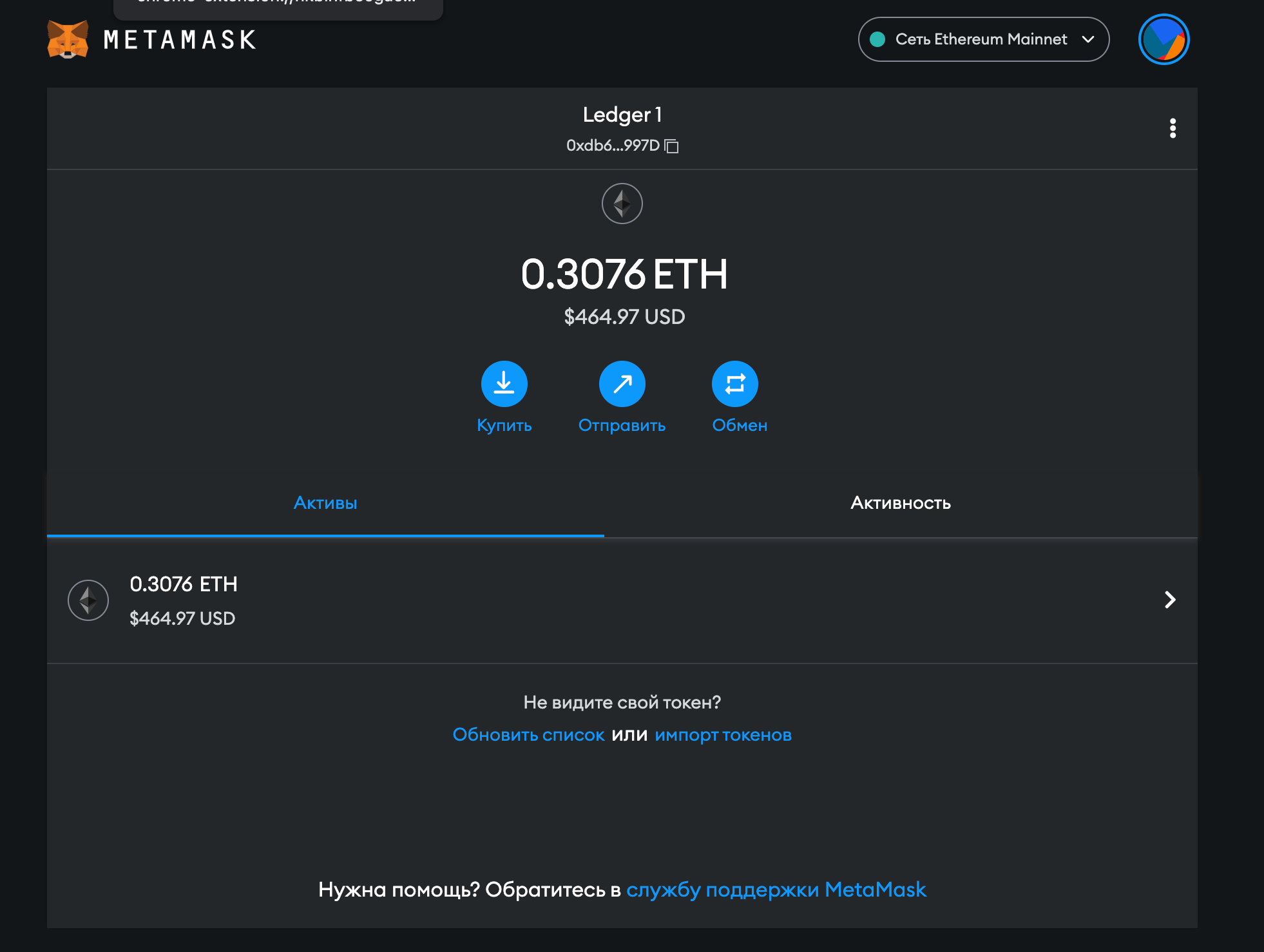Click the colorful profile avatar icon
The height and width of the screenshot is (952, 1264).
(1162, 39)
